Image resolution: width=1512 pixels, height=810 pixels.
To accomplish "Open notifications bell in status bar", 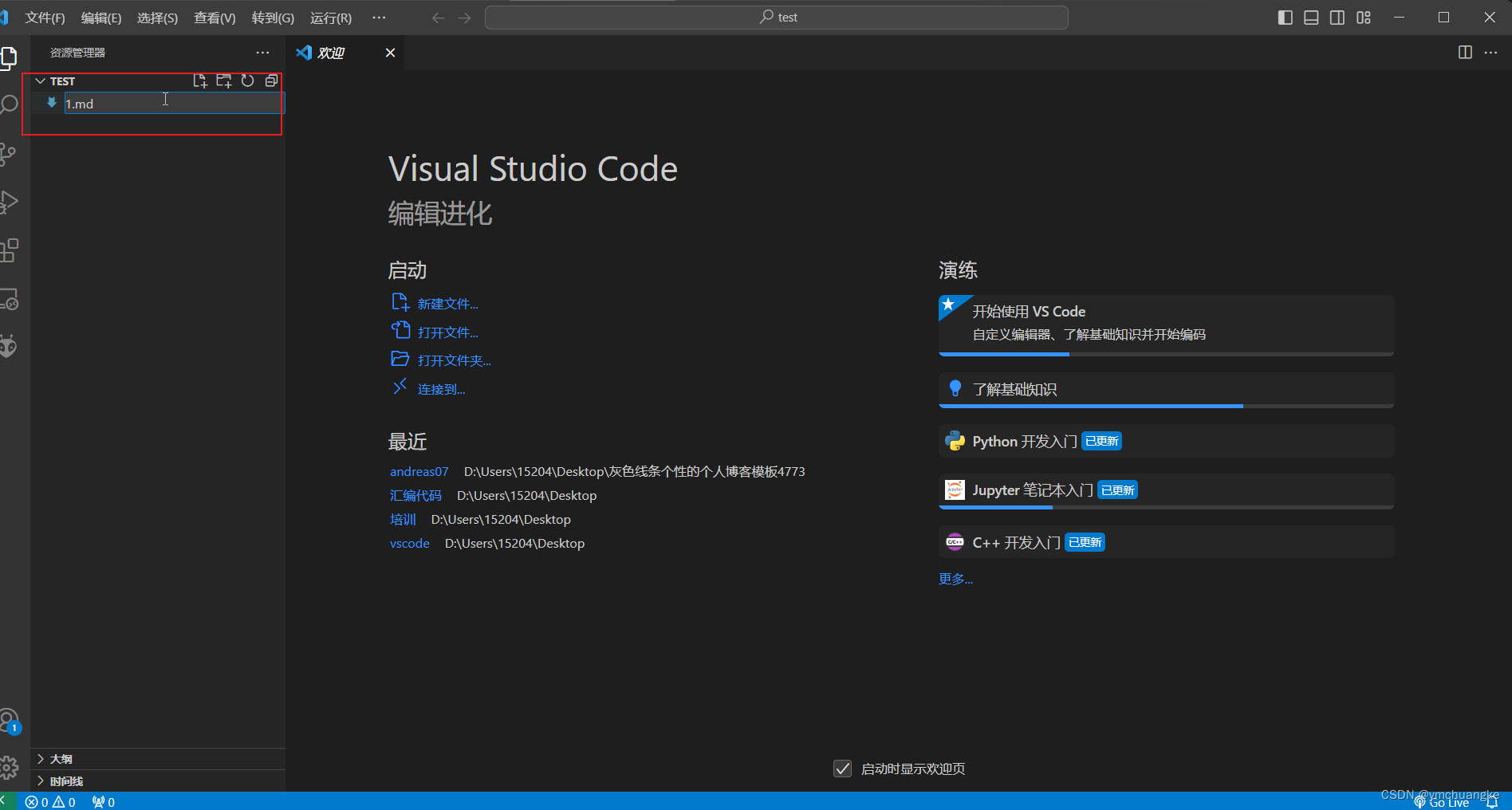I will pos(1492,803).
